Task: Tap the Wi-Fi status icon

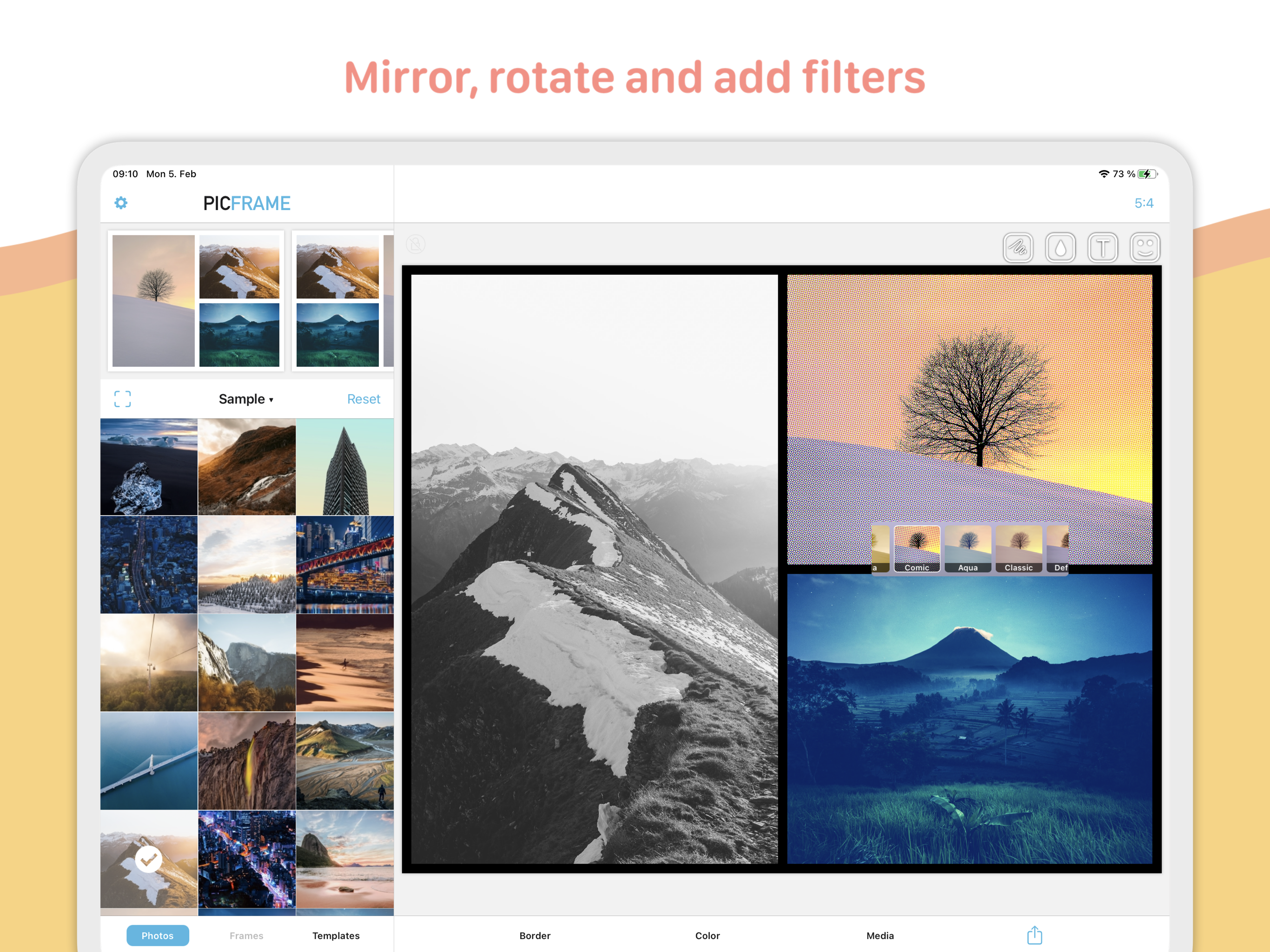Action: point(1104,174)
